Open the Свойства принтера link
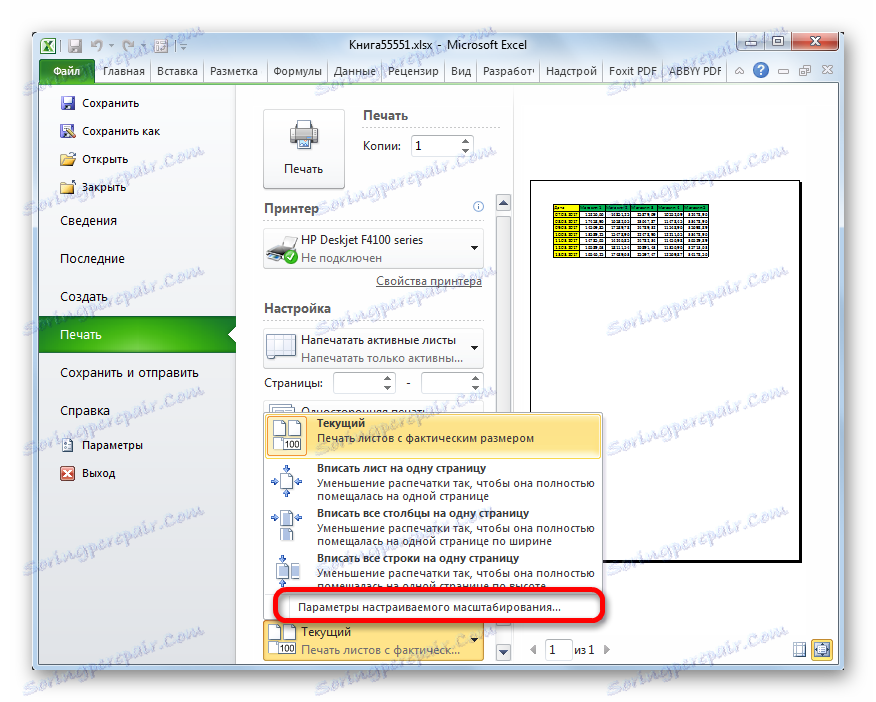The height and width of the screenshot is (702, 876). click(x=429, y=281)
